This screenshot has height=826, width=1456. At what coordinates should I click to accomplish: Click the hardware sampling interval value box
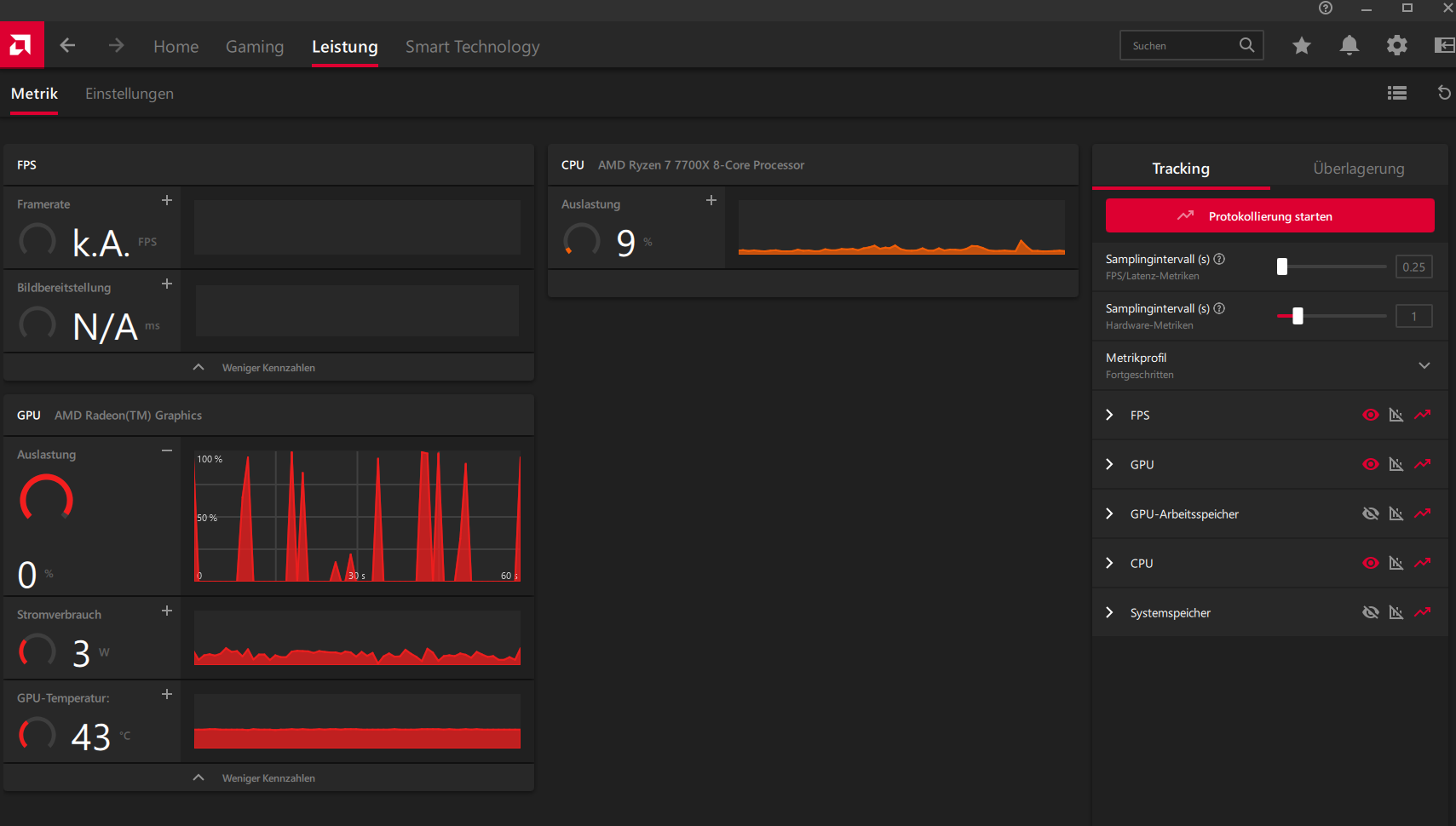coord(1413,316)
